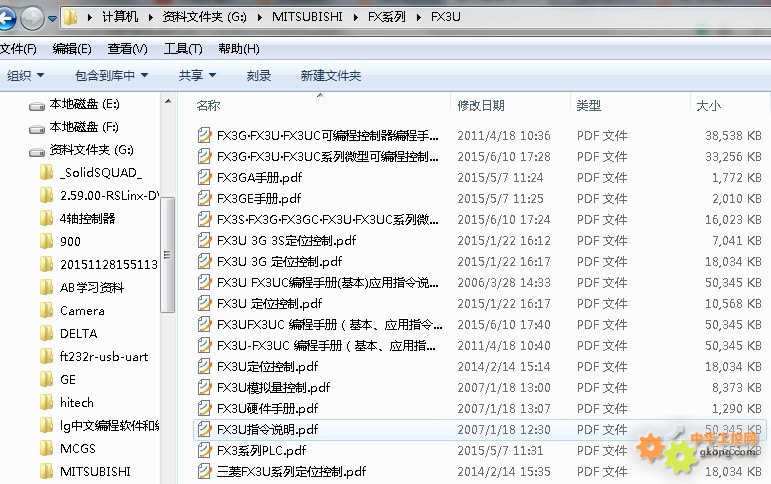
Task: Click PDF icon of FX3G·FX3U·FX3UC系列微型可编程控制
Action: pyautogui.click(x=204, y=156)
